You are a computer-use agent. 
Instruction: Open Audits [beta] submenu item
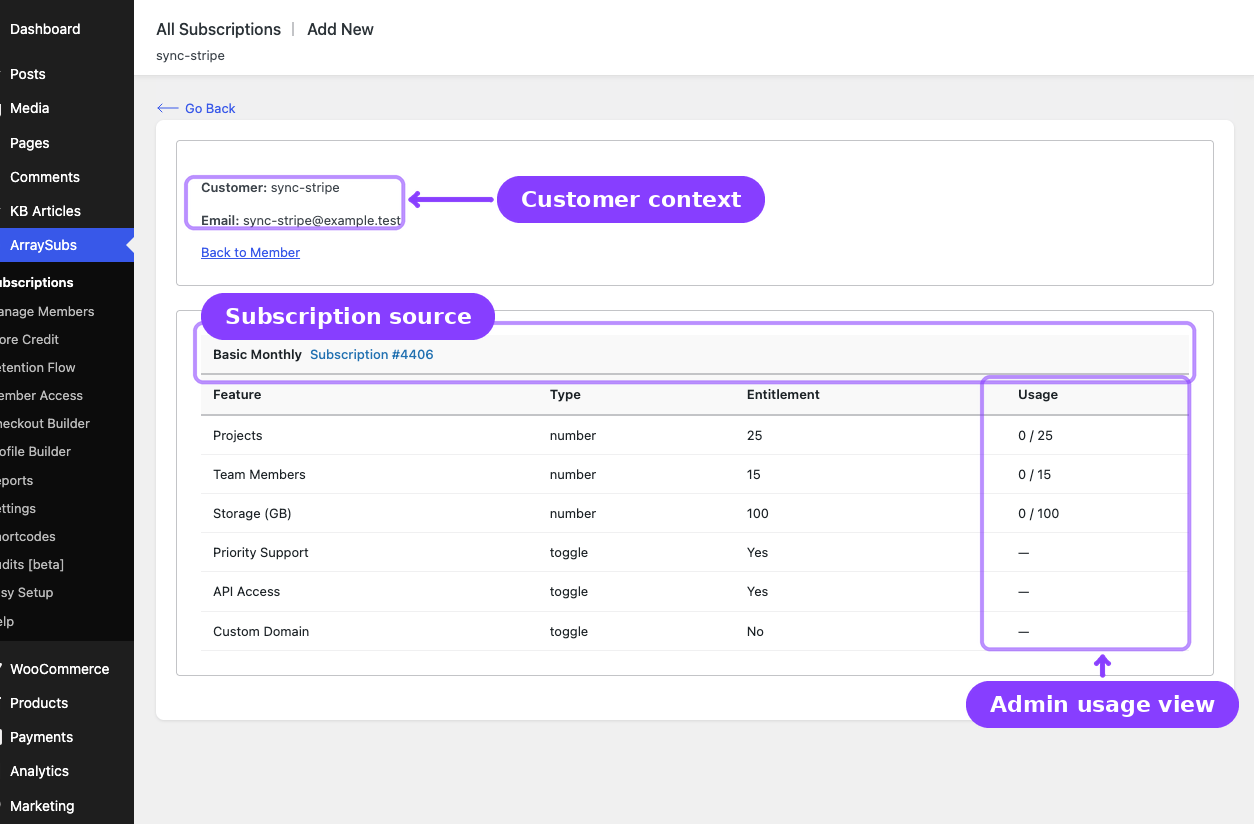coord(32,564)
